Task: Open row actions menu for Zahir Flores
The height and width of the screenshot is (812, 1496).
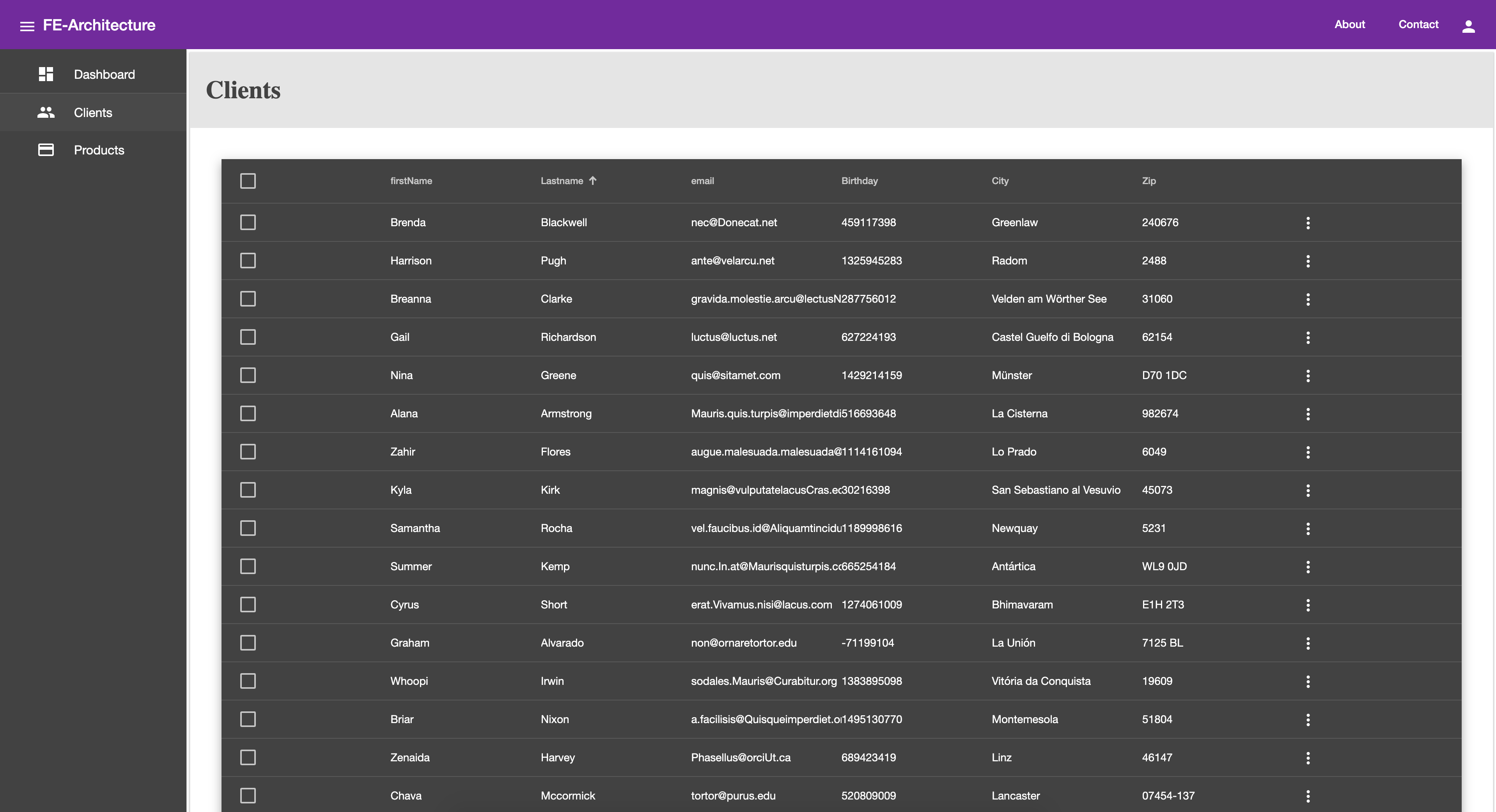Action: pyautogui.click(x=1308, y=452)
